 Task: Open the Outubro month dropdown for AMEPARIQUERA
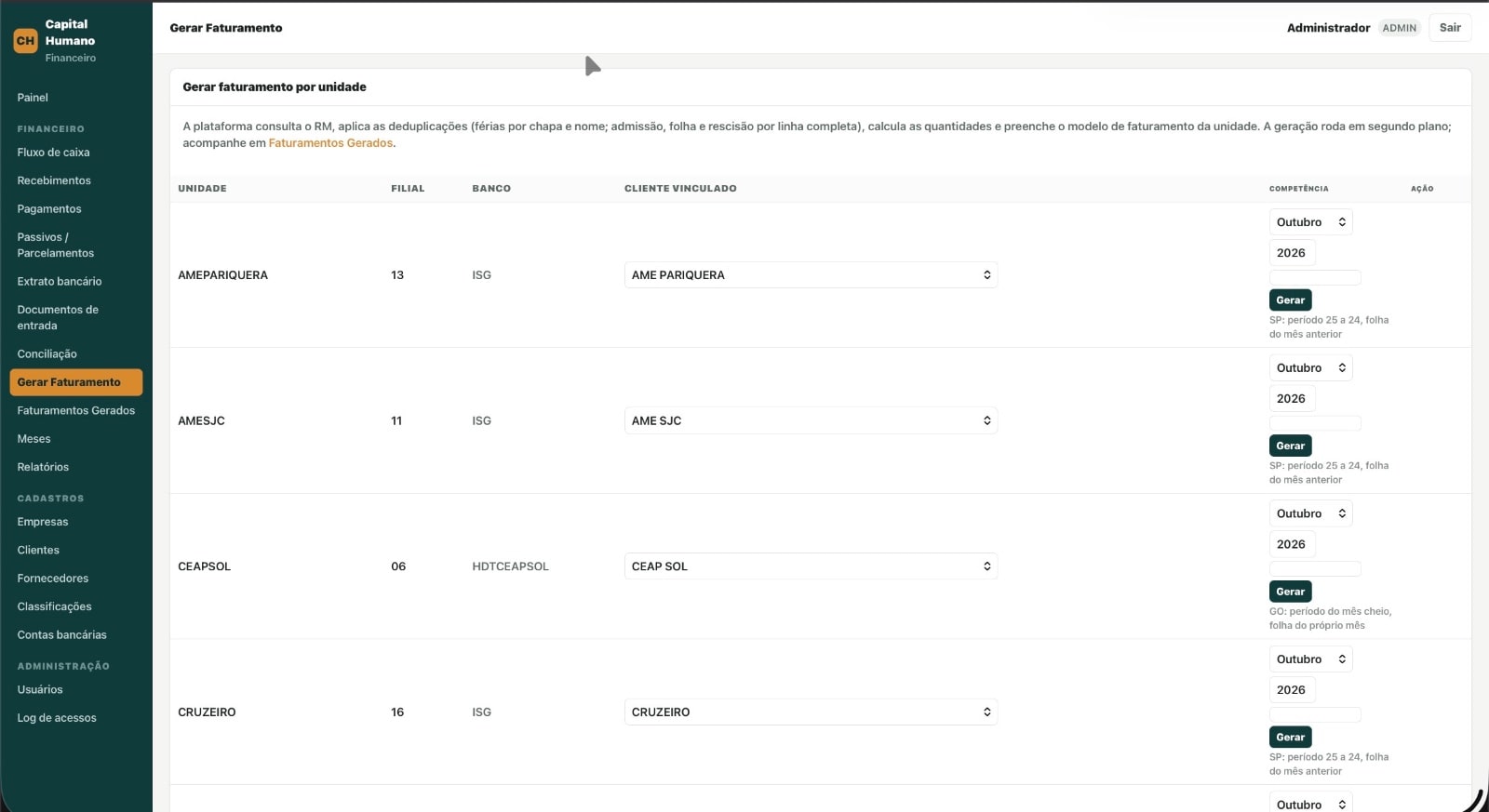tap(1310, 222)
